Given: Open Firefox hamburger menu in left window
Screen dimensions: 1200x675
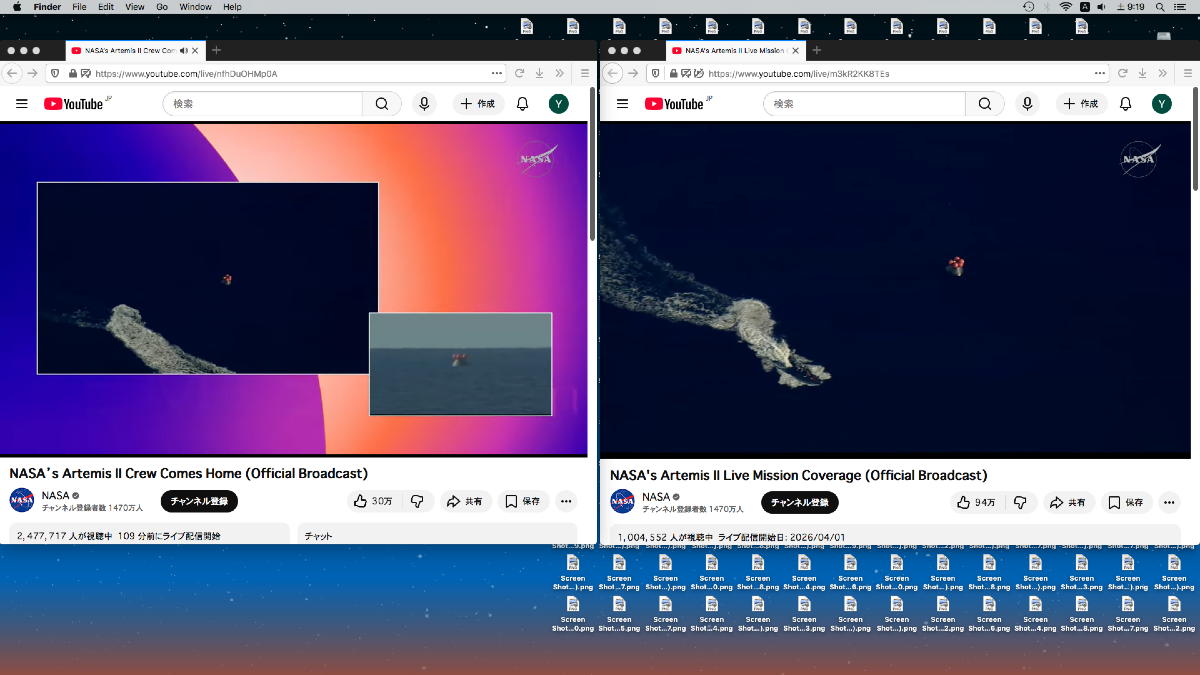Looking at the screenshot, I should (585, 73).
